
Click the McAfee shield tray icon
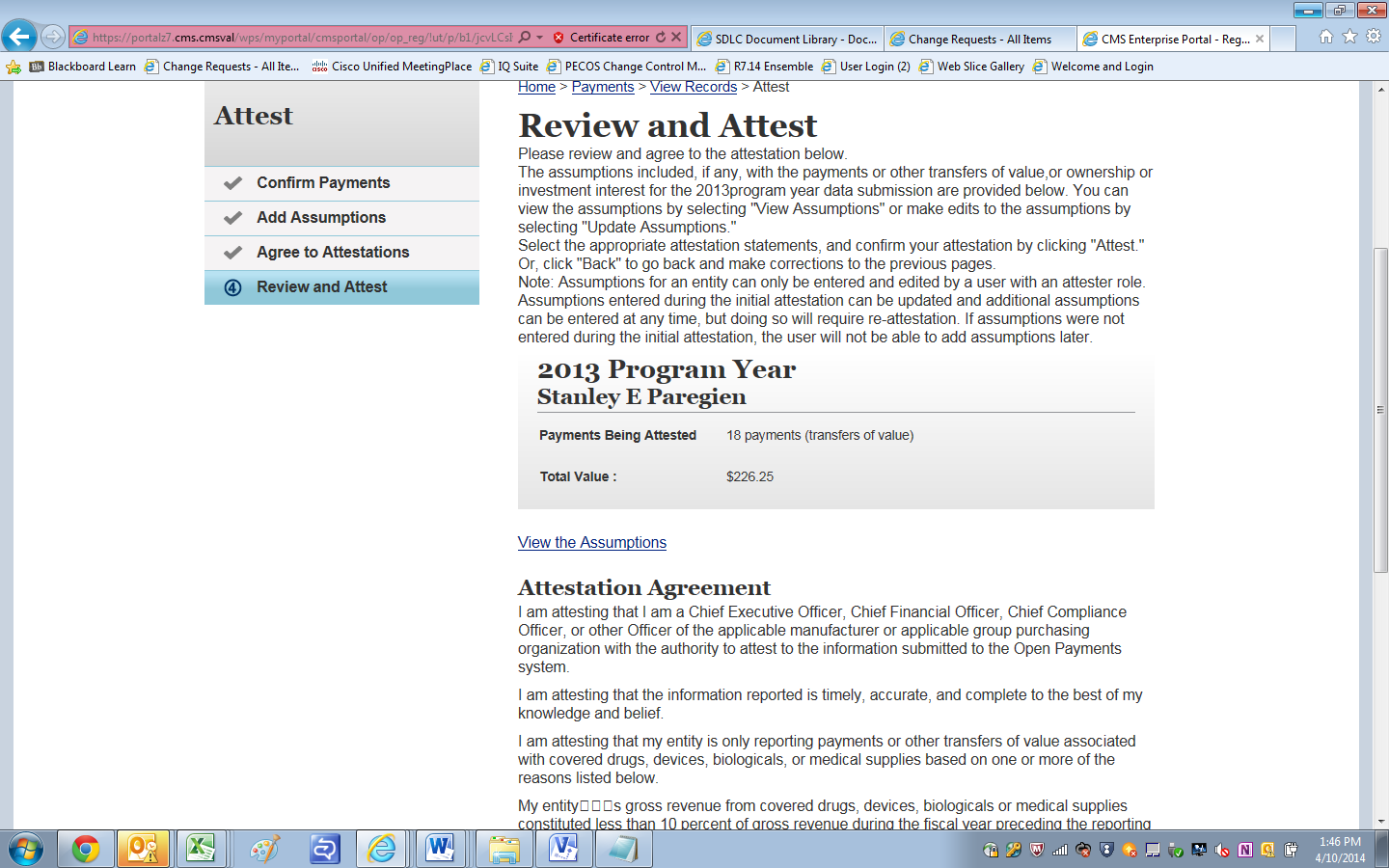(1037, 850)
